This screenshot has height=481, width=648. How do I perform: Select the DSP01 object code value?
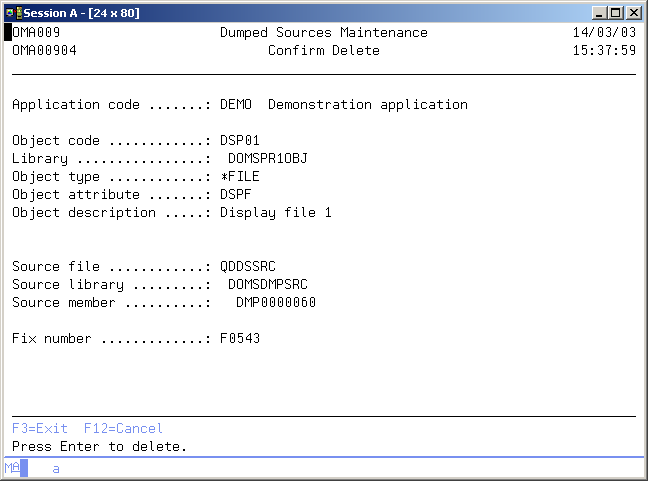coord(240,140)
